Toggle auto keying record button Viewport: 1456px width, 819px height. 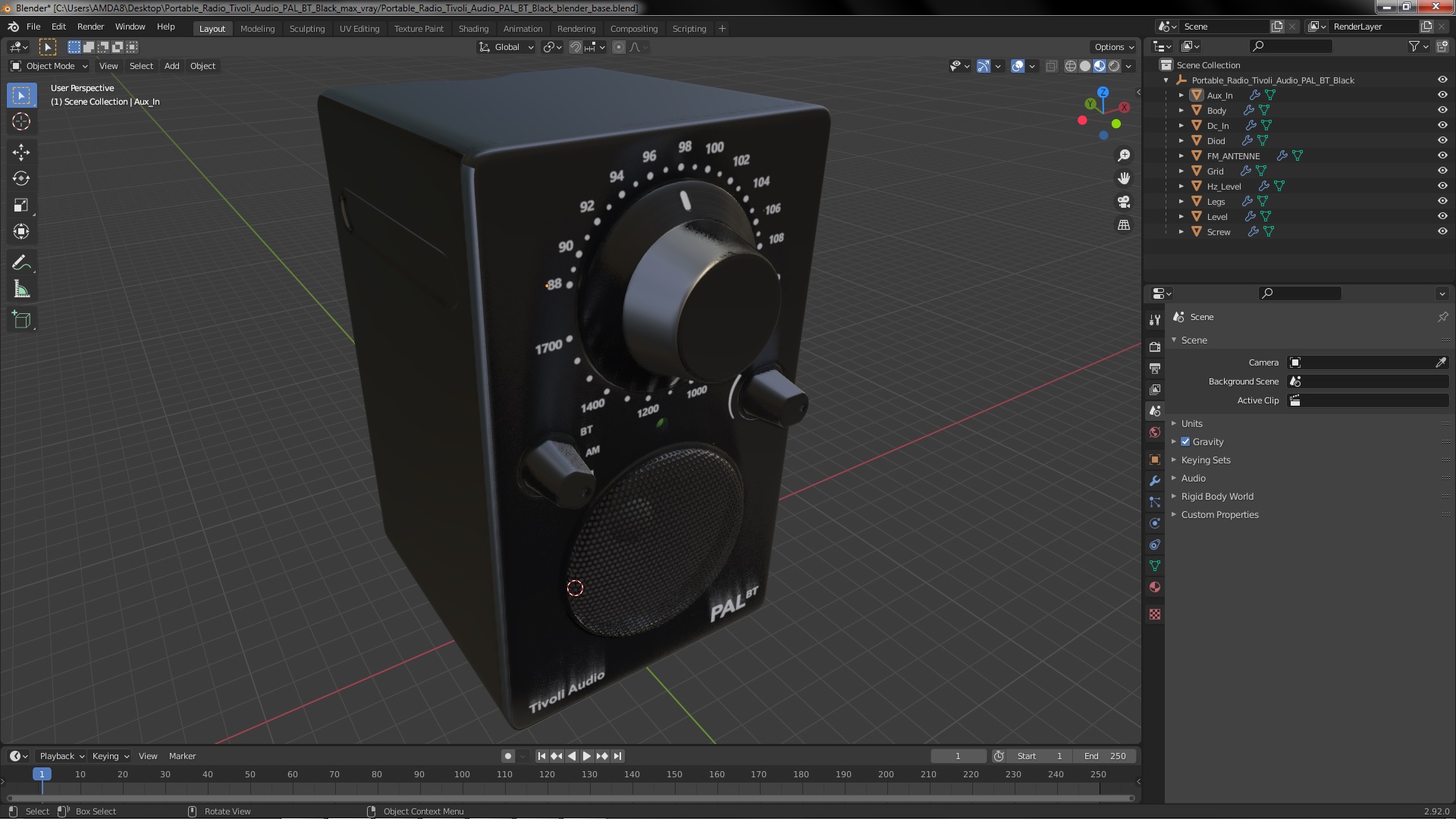(x=508, y=756)
